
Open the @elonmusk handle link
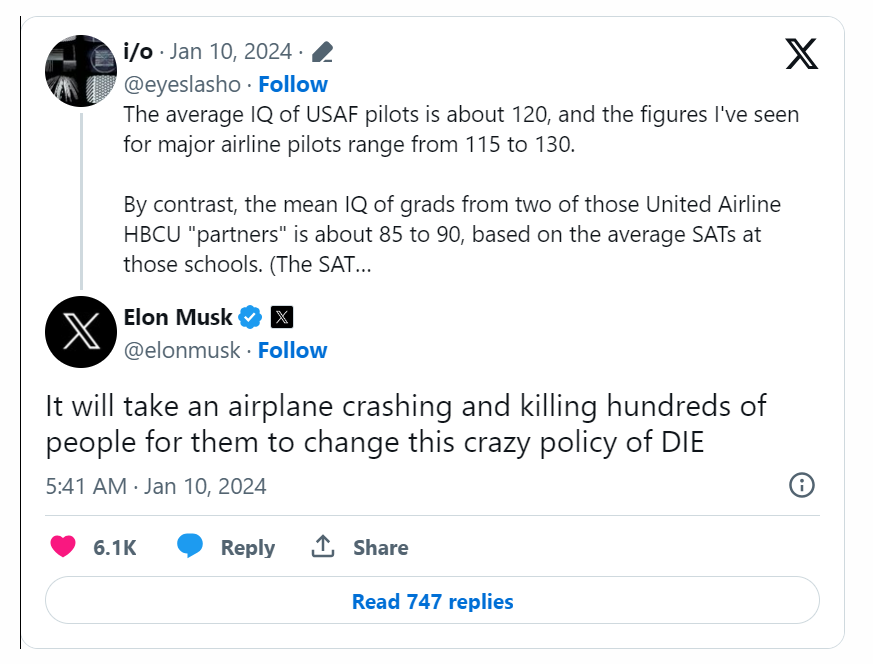pos(182,351)
